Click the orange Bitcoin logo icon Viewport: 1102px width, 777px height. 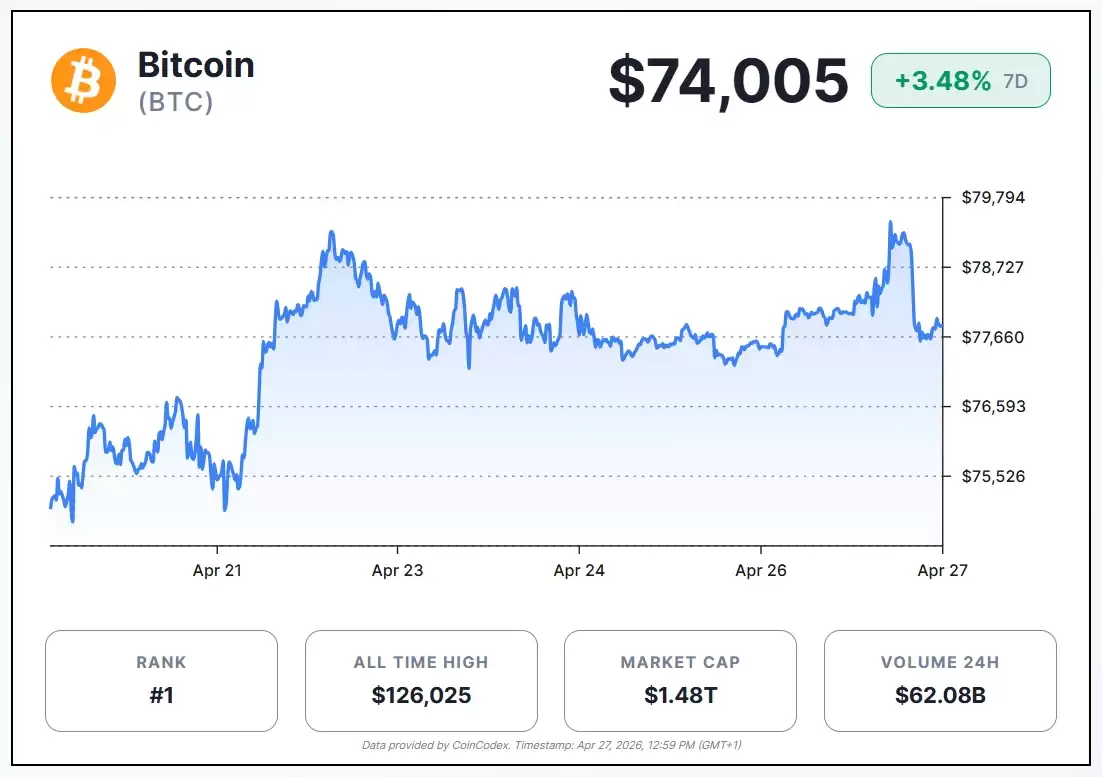(x=84, y=80)
